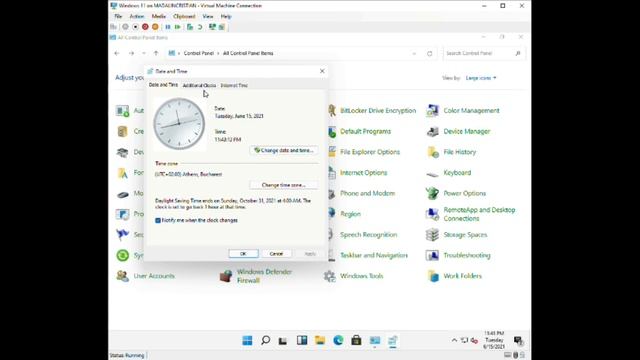Create a checkpoint via toolbar icon
640x360 pixels.
[190, 27]
